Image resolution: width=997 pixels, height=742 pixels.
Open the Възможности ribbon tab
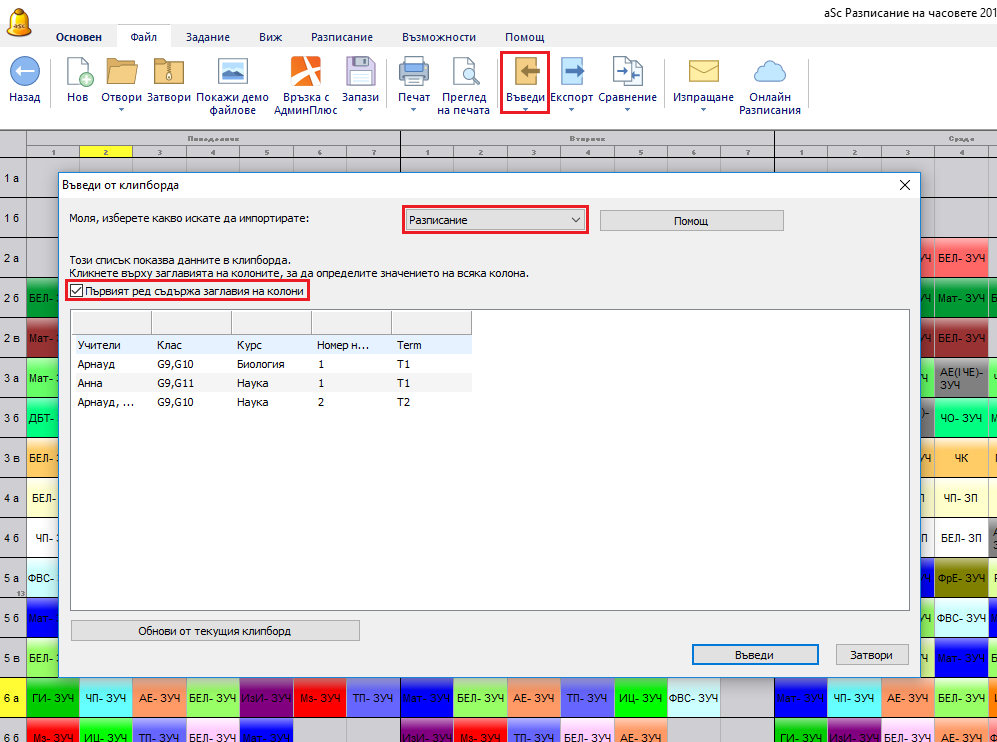pyautogui.click(x=438, y=37)
